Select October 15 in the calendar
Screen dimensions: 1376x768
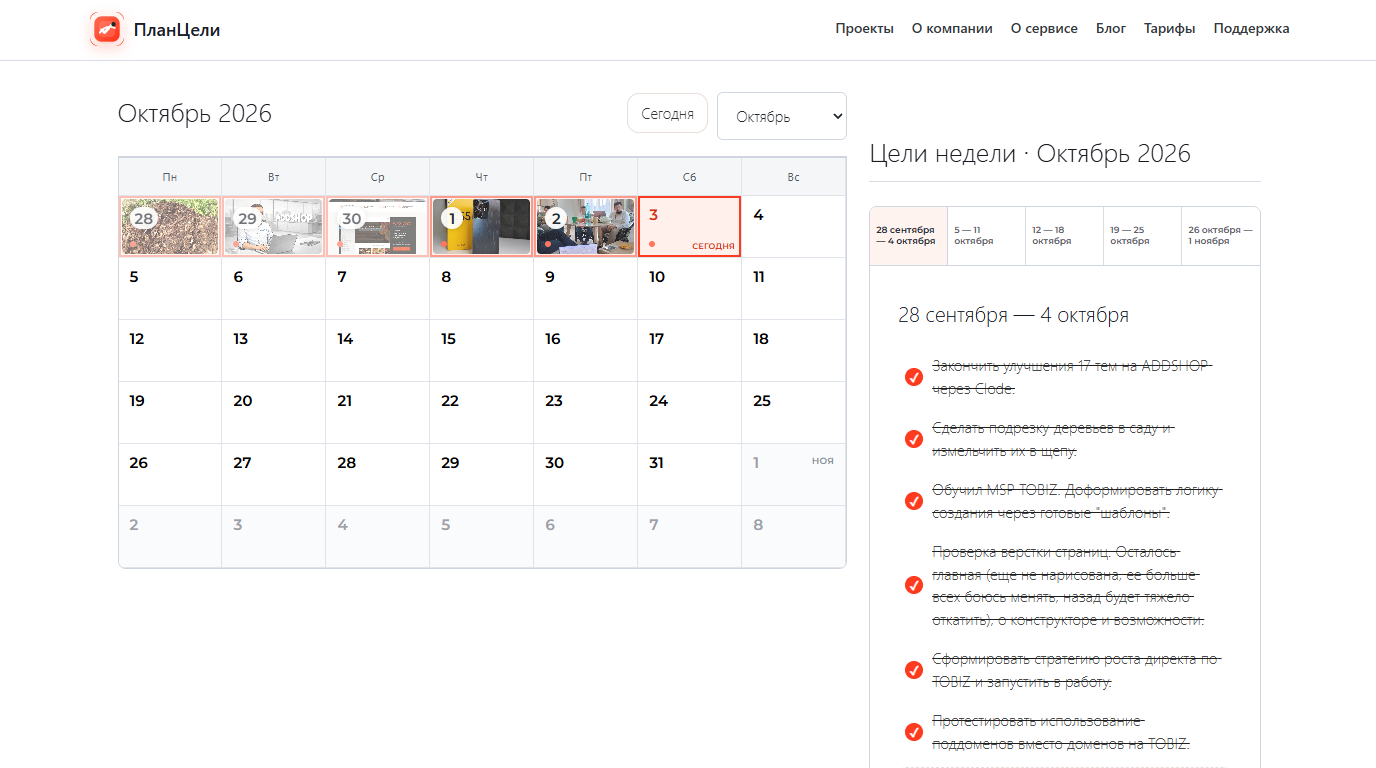(x=482, y=350)
